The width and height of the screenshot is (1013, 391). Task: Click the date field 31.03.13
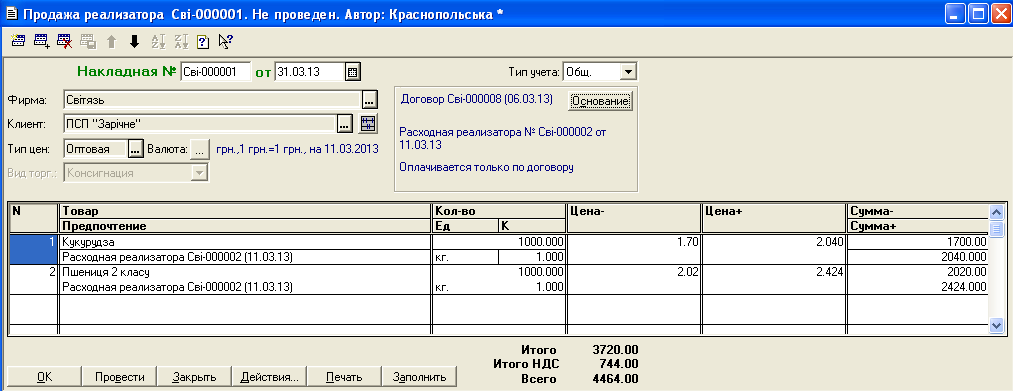click(309, 72)
